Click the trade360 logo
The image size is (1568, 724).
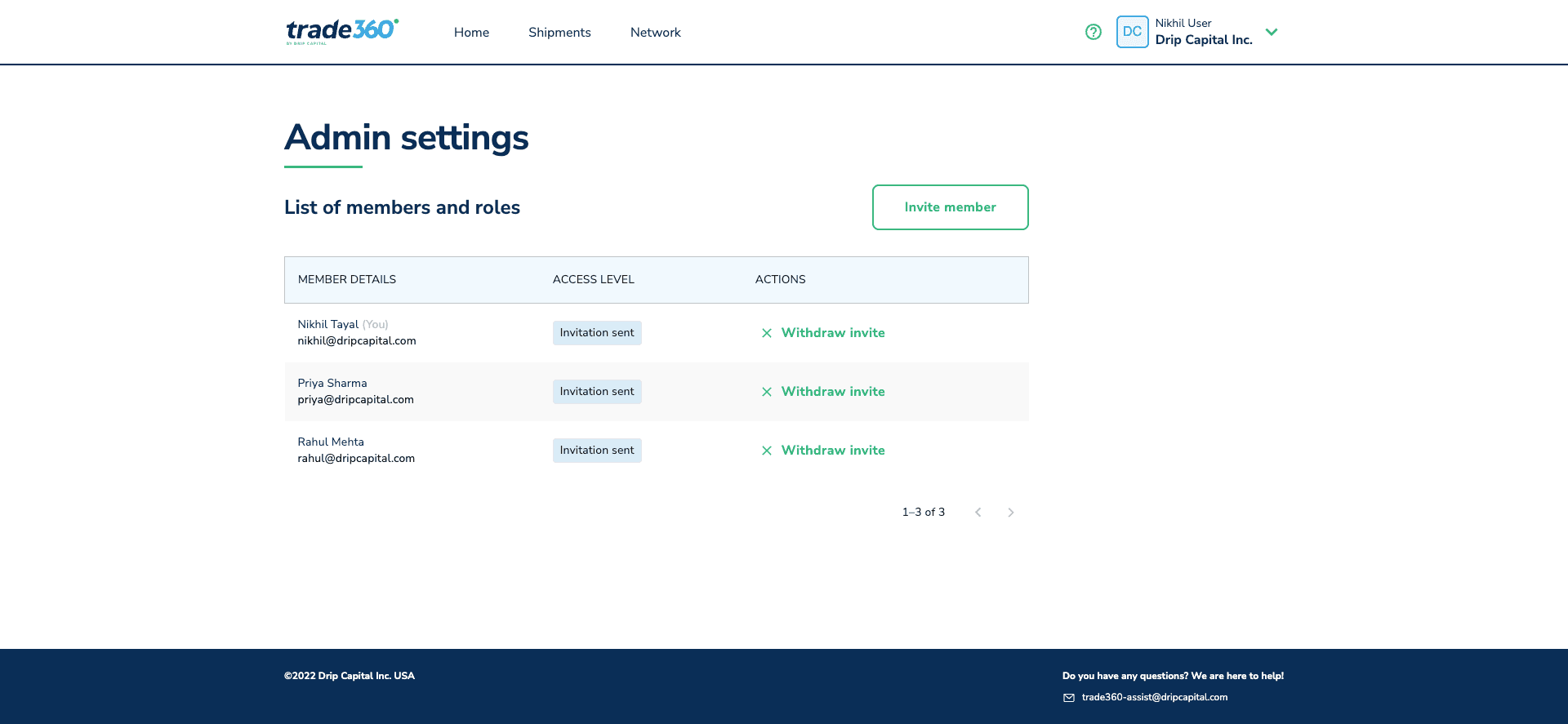click(x=342, y=31)
